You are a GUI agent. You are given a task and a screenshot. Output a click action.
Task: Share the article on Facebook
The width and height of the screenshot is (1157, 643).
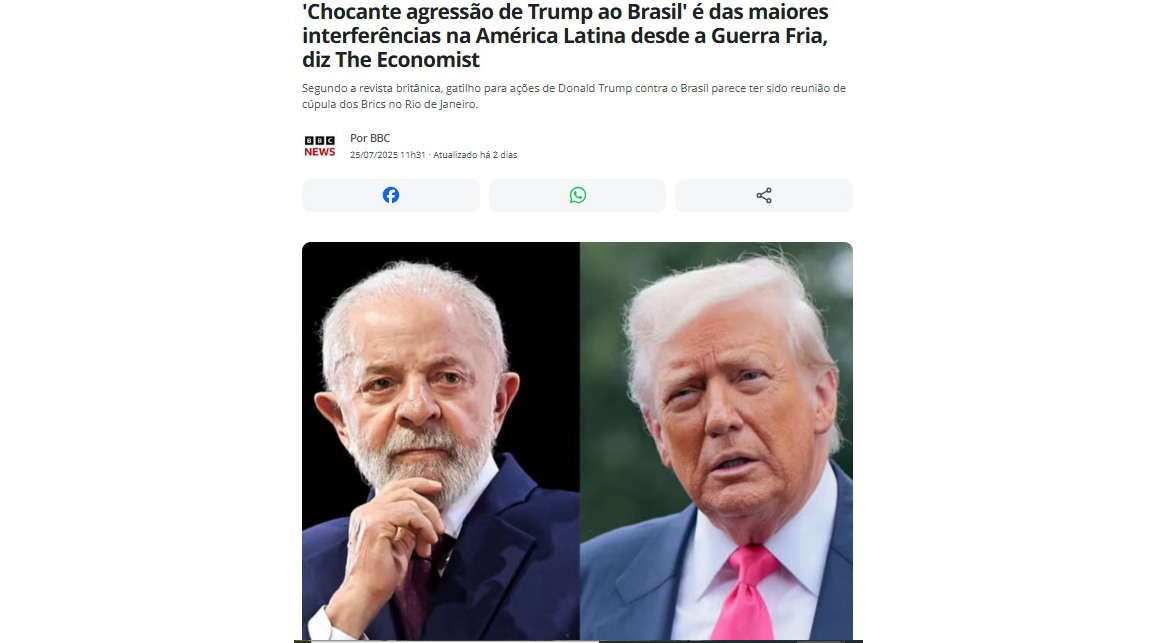click(x=390, y=196)
